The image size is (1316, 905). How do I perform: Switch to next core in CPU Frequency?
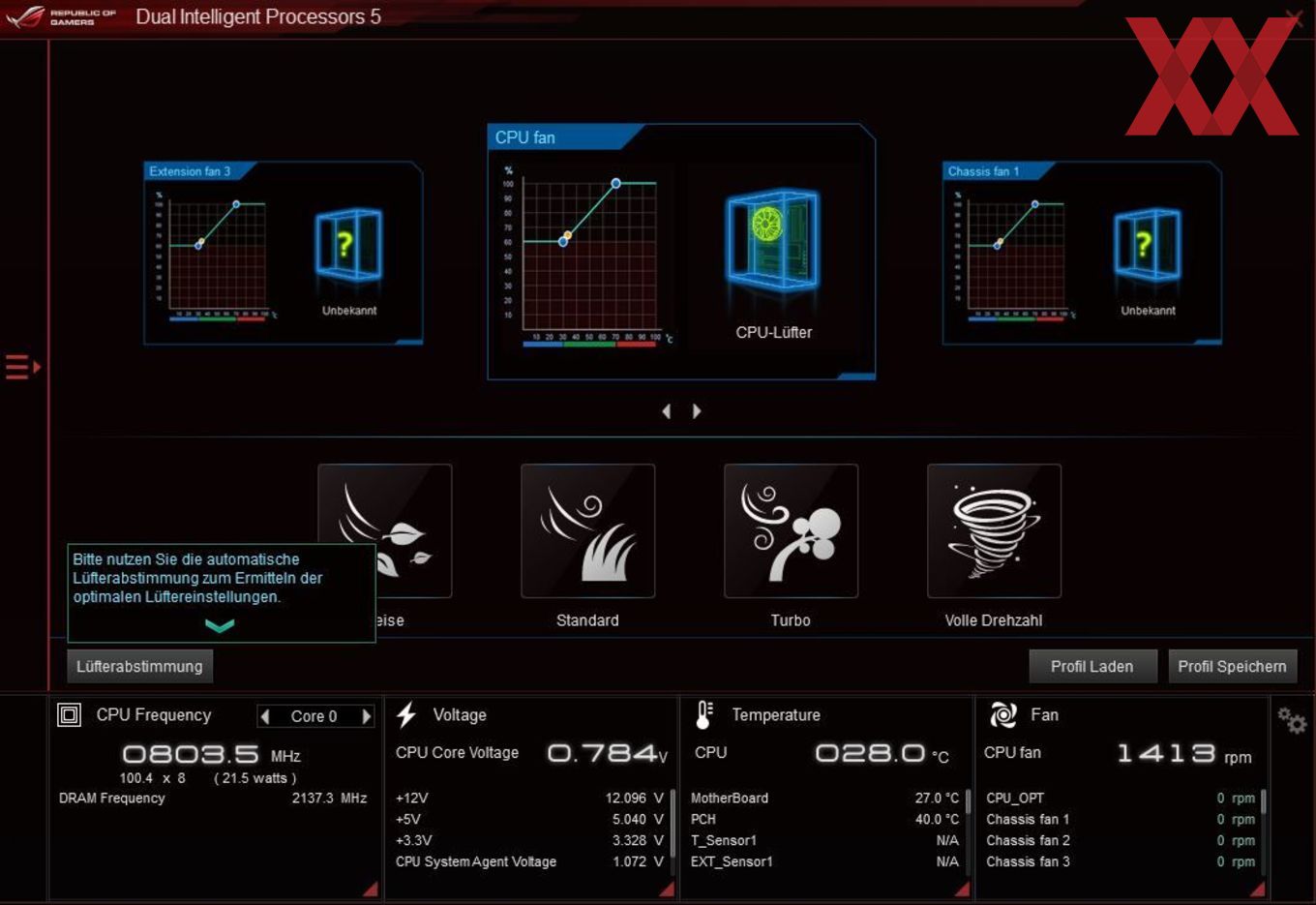tap(366, 716)
